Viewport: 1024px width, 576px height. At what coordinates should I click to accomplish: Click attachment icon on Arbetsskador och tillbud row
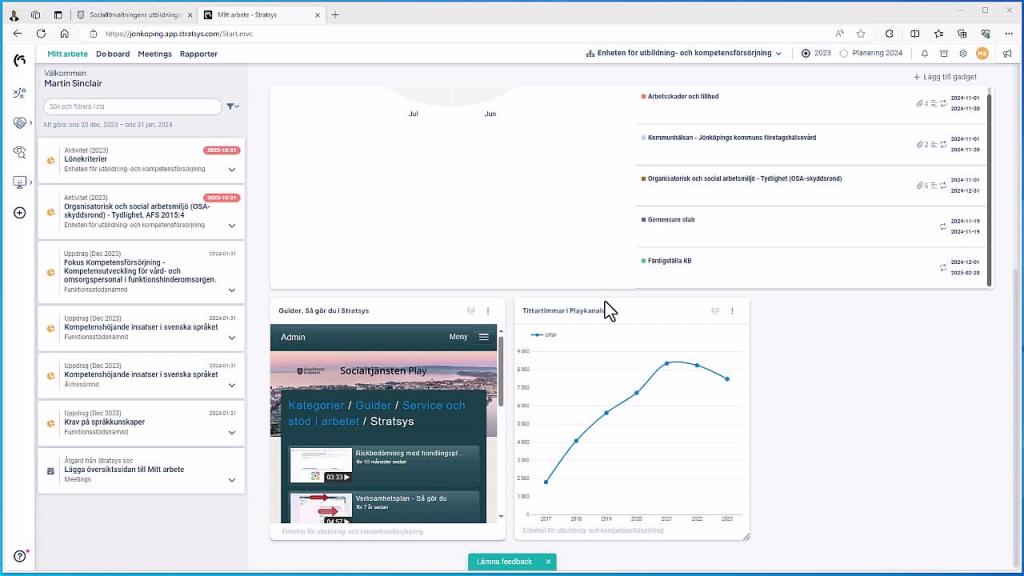pyautogui.click(x=920, y=103)
